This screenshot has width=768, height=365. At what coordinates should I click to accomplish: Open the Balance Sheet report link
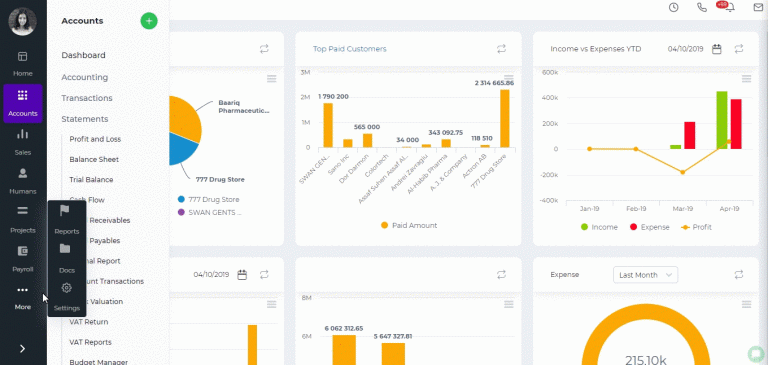tap(94, 159)
